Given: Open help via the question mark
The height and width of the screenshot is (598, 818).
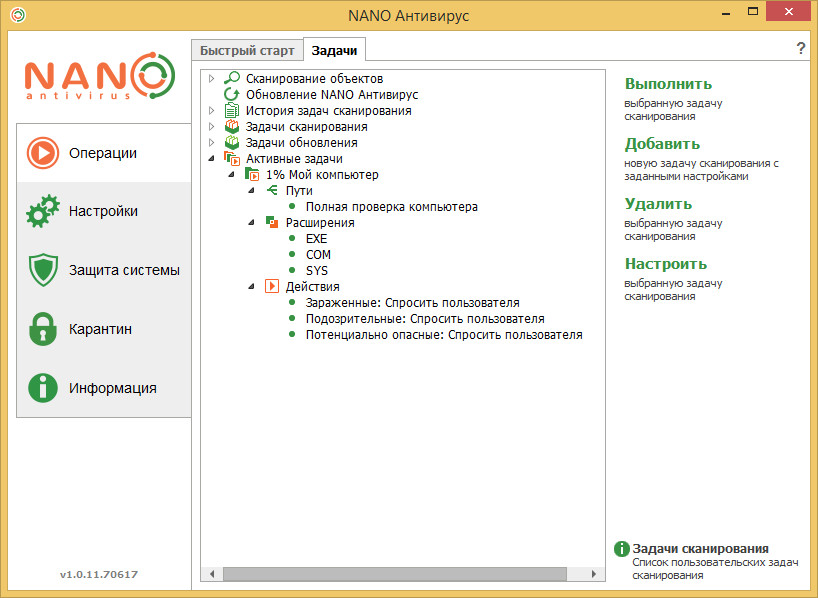Looking at the screenshot, I should [x=801, y=49].
